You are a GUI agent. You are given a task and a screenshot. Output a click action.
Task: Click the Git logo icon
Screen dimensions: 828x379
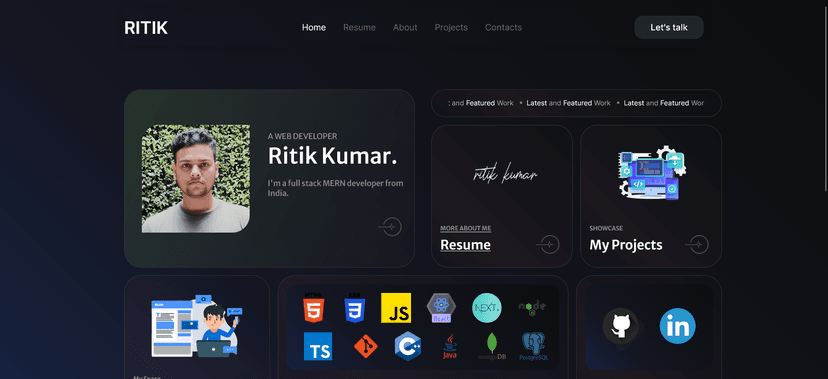point(365,346)
